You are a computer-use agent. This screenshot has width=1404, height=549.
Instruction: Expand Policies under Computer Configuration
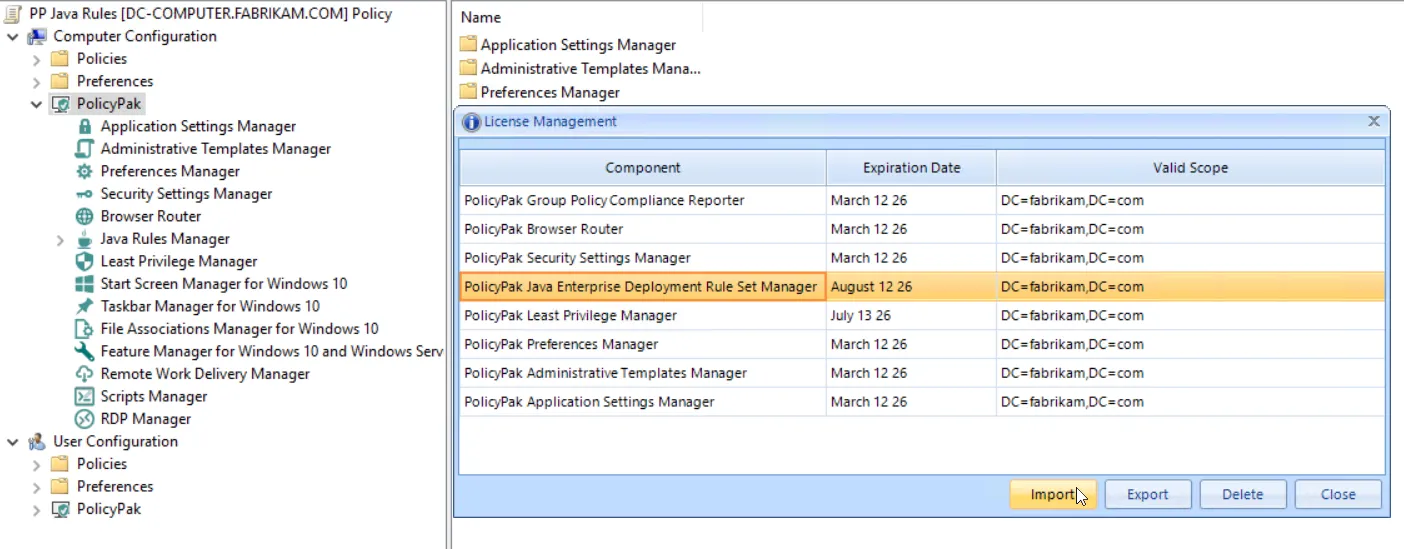tap(37, 59)
